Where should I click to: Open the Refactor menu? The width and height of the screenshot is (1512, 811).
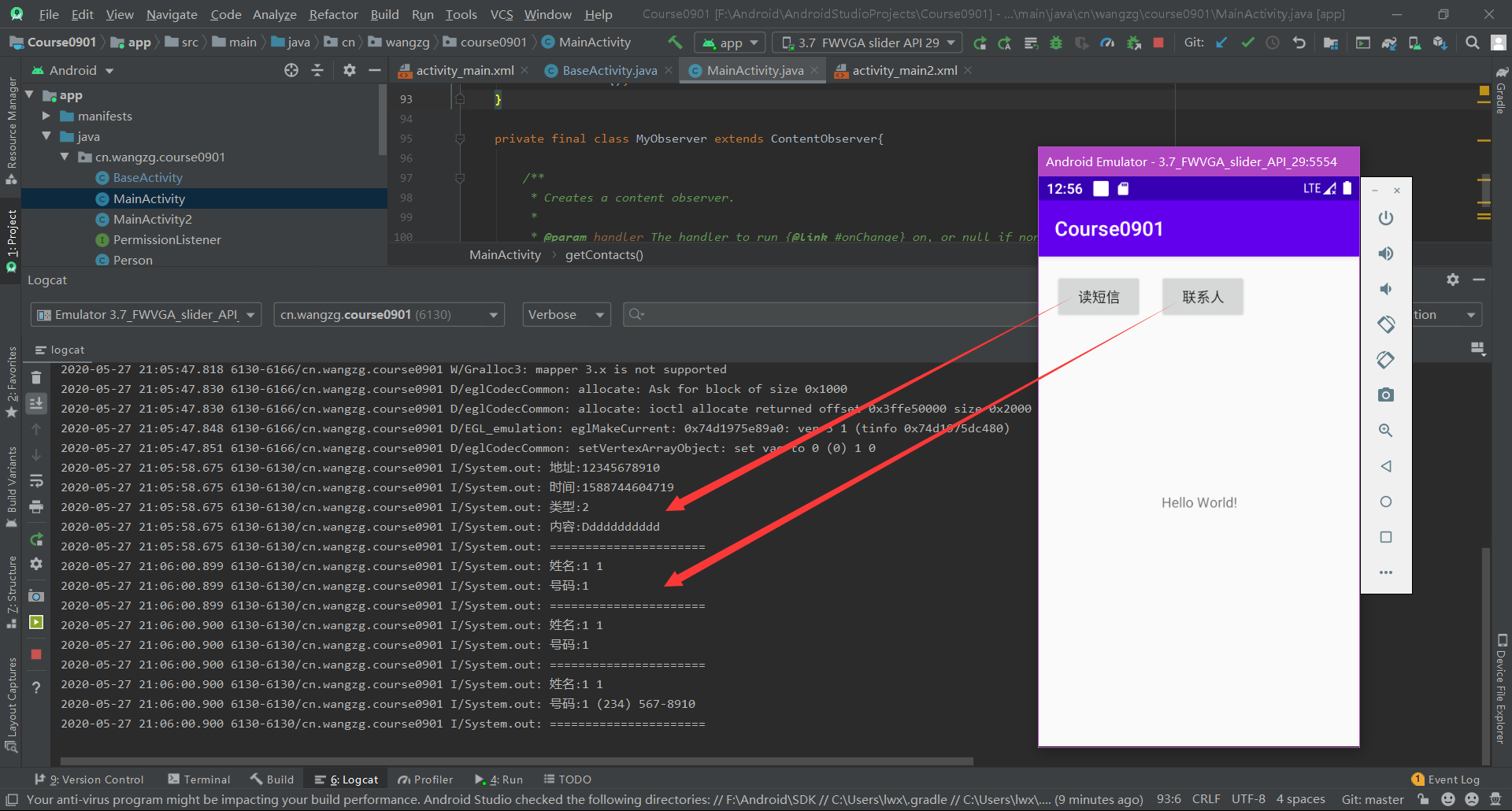click(333, 14)
